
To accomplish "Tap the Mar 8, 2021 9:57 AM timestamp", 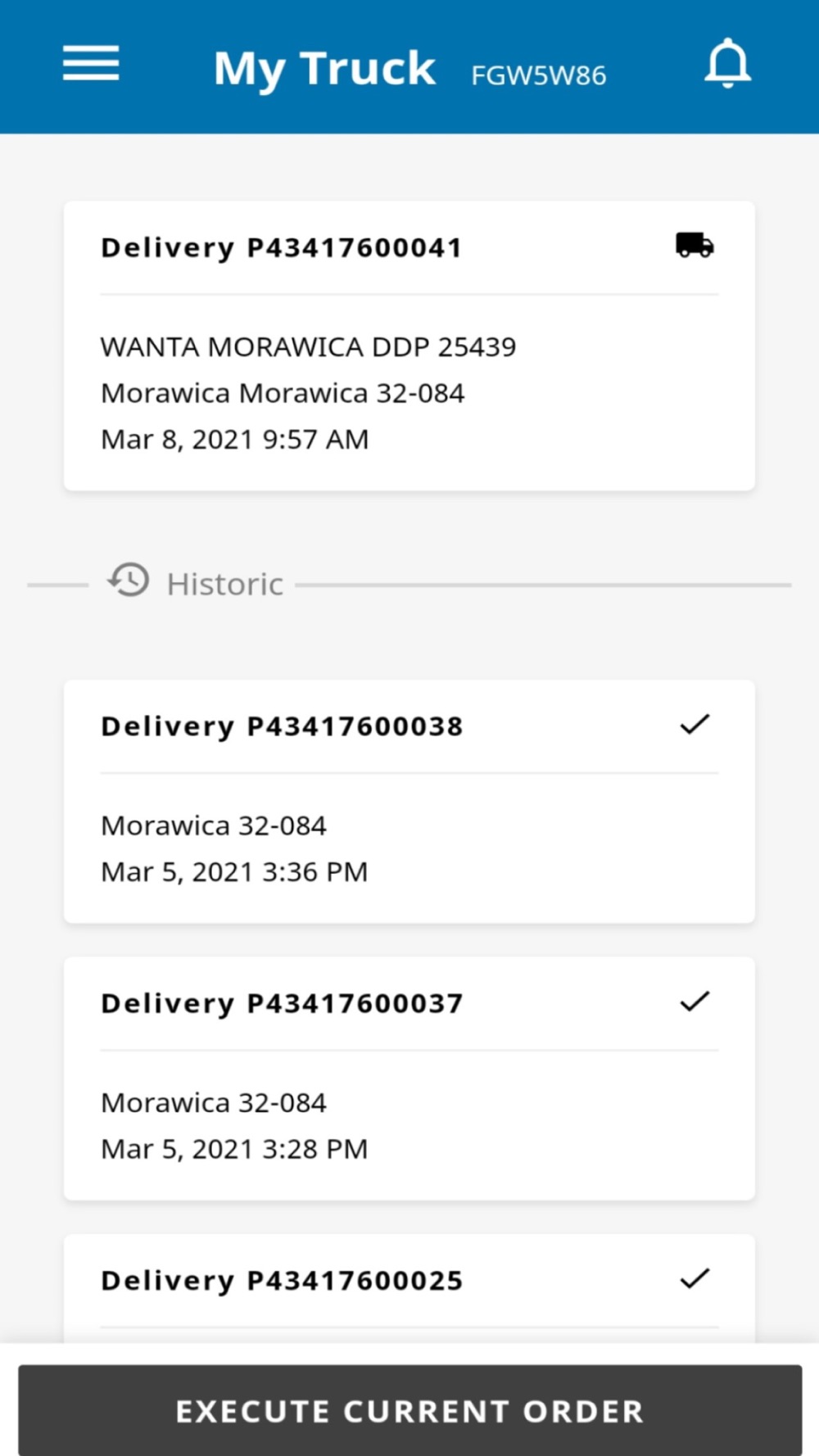I will (234, 440).
